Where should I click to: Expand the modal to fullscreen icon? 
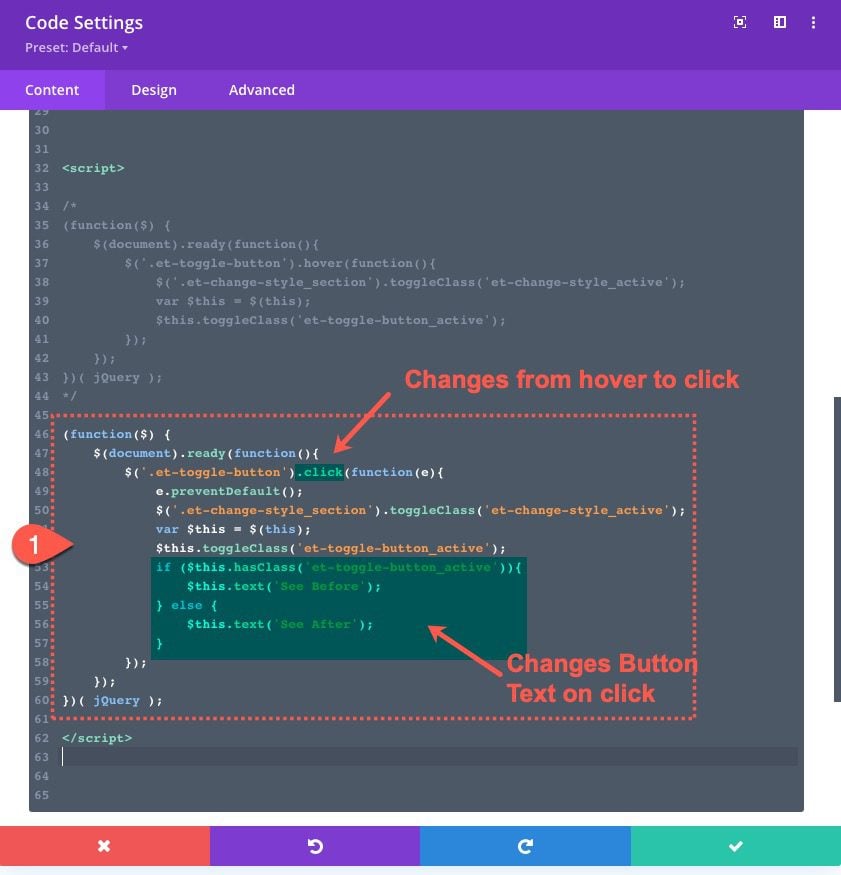click(x=740, y=22)
